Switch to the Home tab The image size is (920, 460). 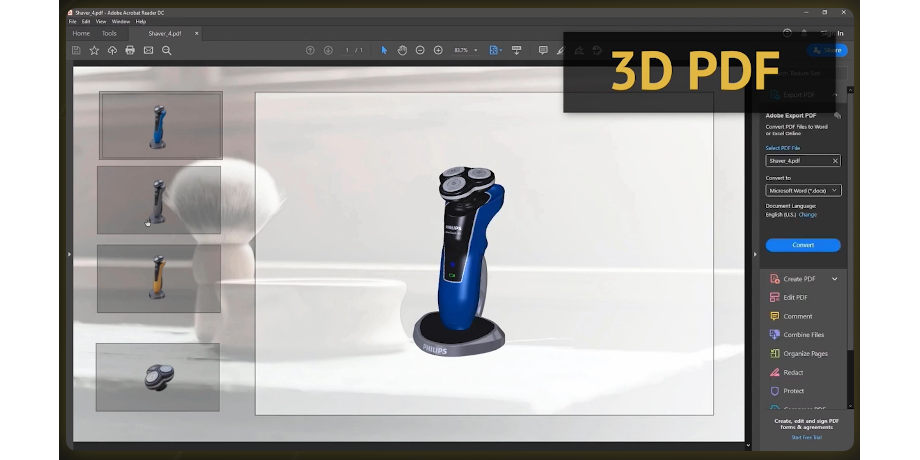pyautogui.click(x=81, y=33)
